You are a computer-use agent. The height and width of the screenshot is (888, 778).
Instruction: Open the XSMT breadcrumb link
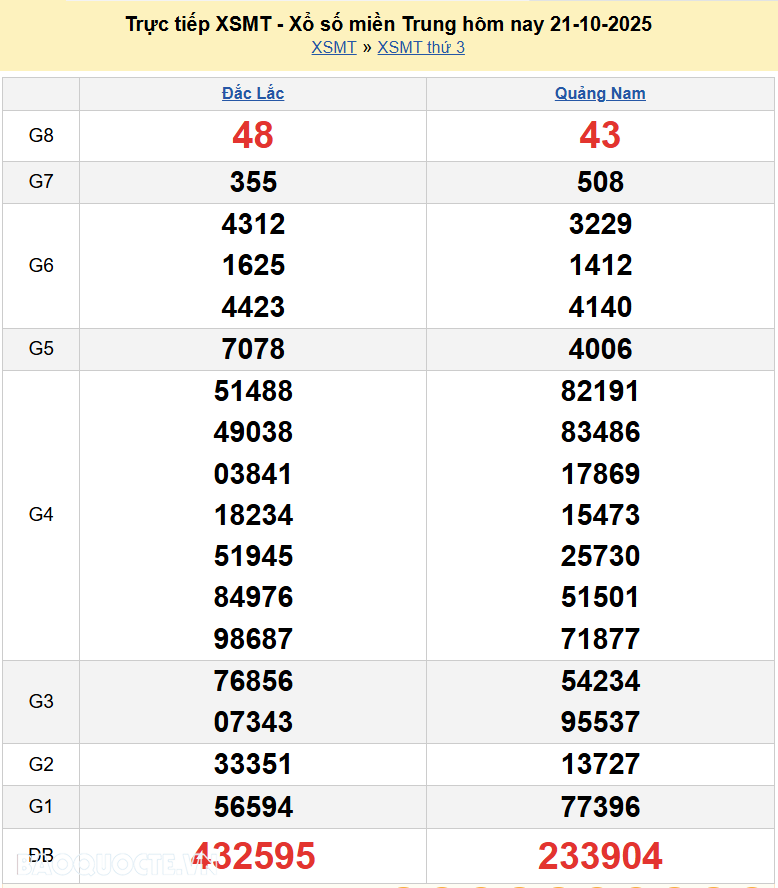(333, 47)
